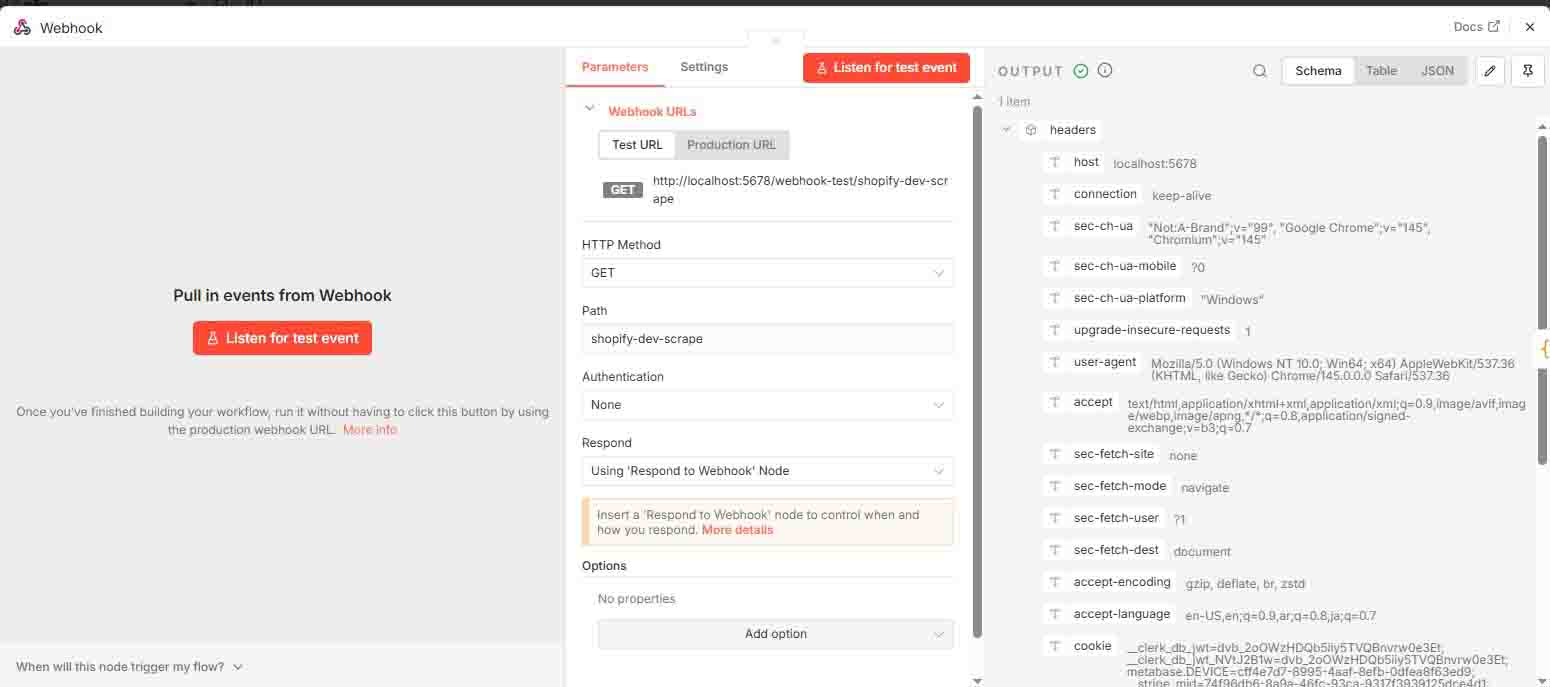Open the Authentication dropdown
The image size is (1550, 687).
pyautogui.click(x=766, y=405)
